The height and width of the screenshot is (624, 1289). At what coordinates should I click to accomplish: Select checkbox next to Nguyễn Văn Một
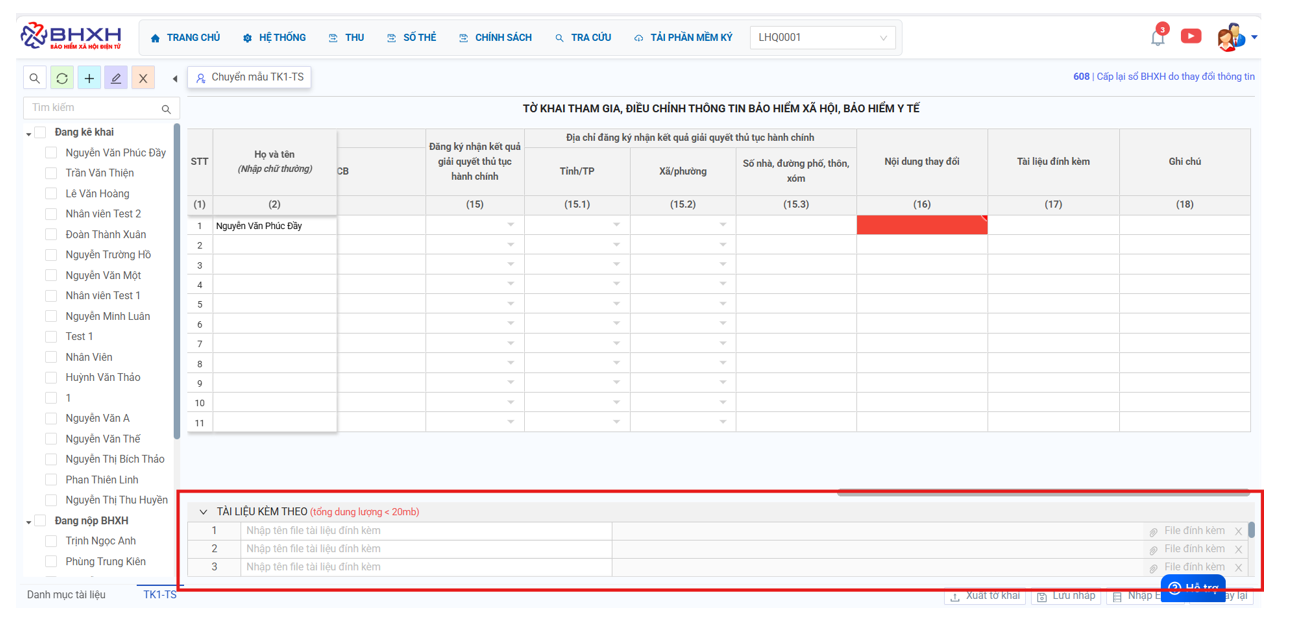[51, 275]
